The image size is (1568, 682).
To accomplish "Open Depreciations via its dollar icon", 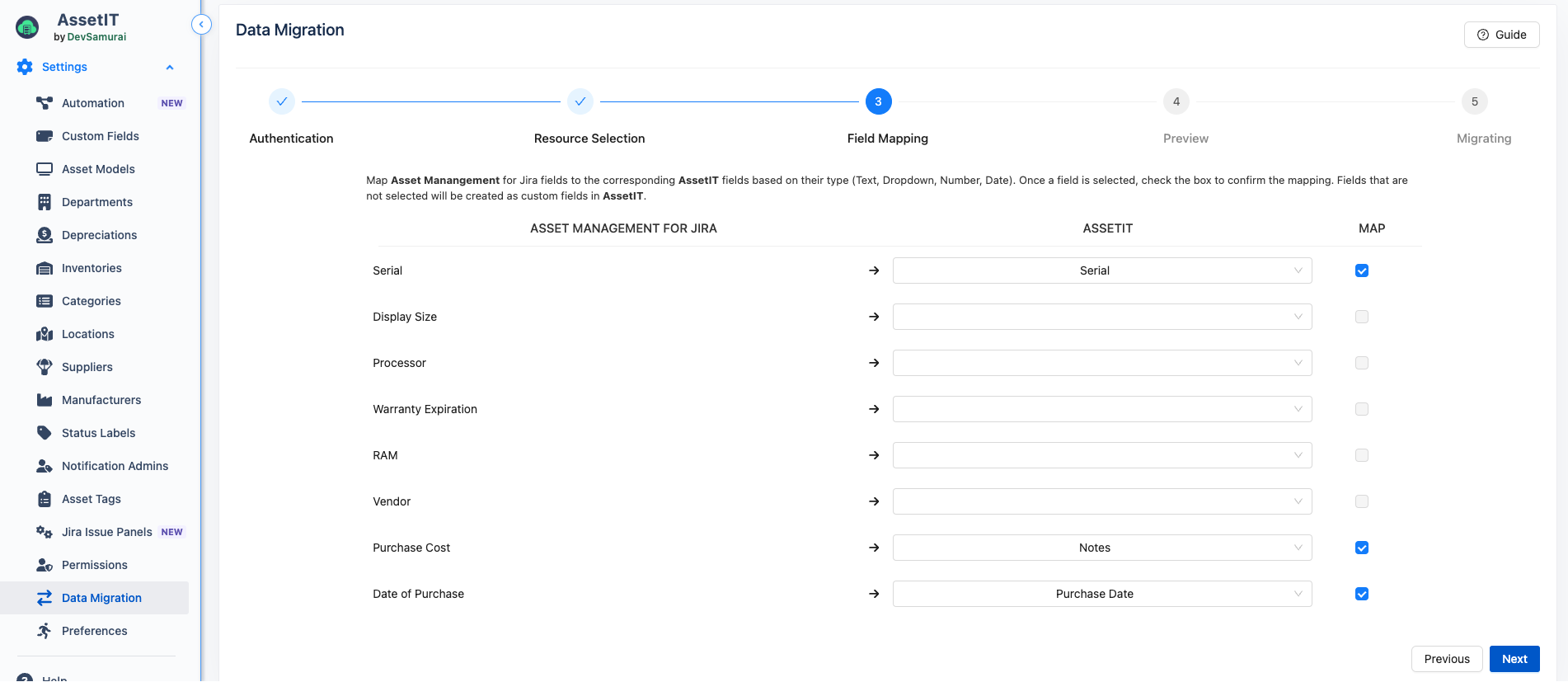I will 45,235.
